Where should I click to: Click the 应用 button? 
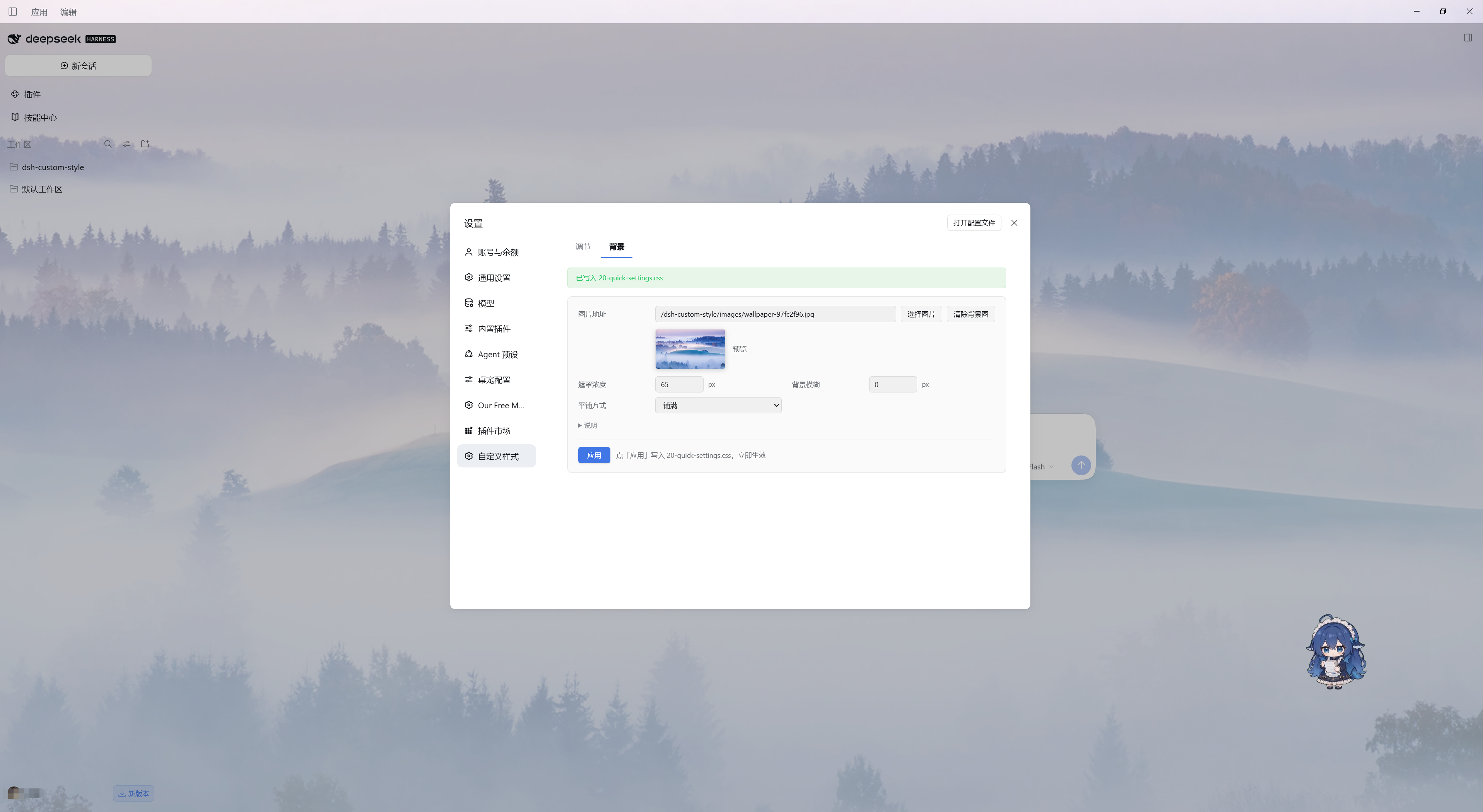(x=593, y=455)
